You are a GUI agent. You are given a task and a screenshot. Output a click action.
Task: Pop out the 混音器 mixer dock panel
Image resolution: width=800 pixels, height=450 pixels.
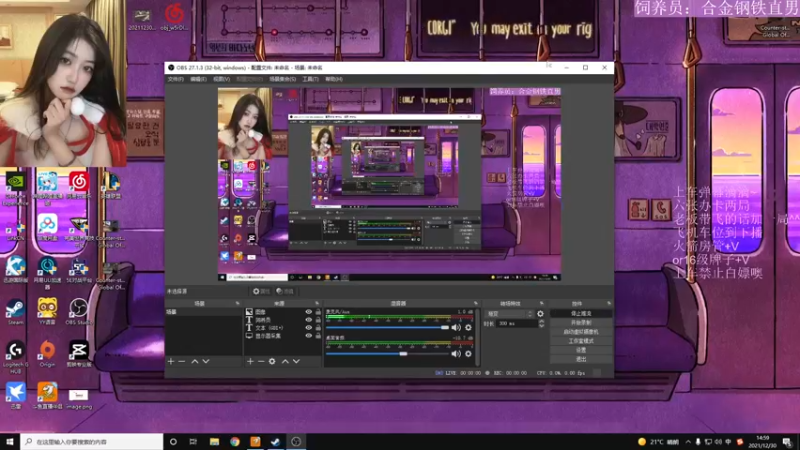(476, 304)
